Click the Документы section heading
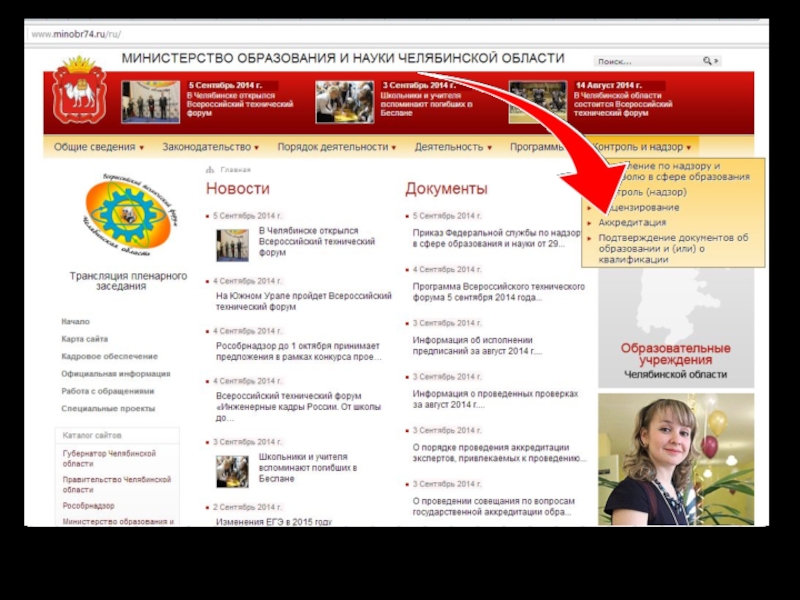The width and height of the screenshot is (800, 600). click(446, 188)
